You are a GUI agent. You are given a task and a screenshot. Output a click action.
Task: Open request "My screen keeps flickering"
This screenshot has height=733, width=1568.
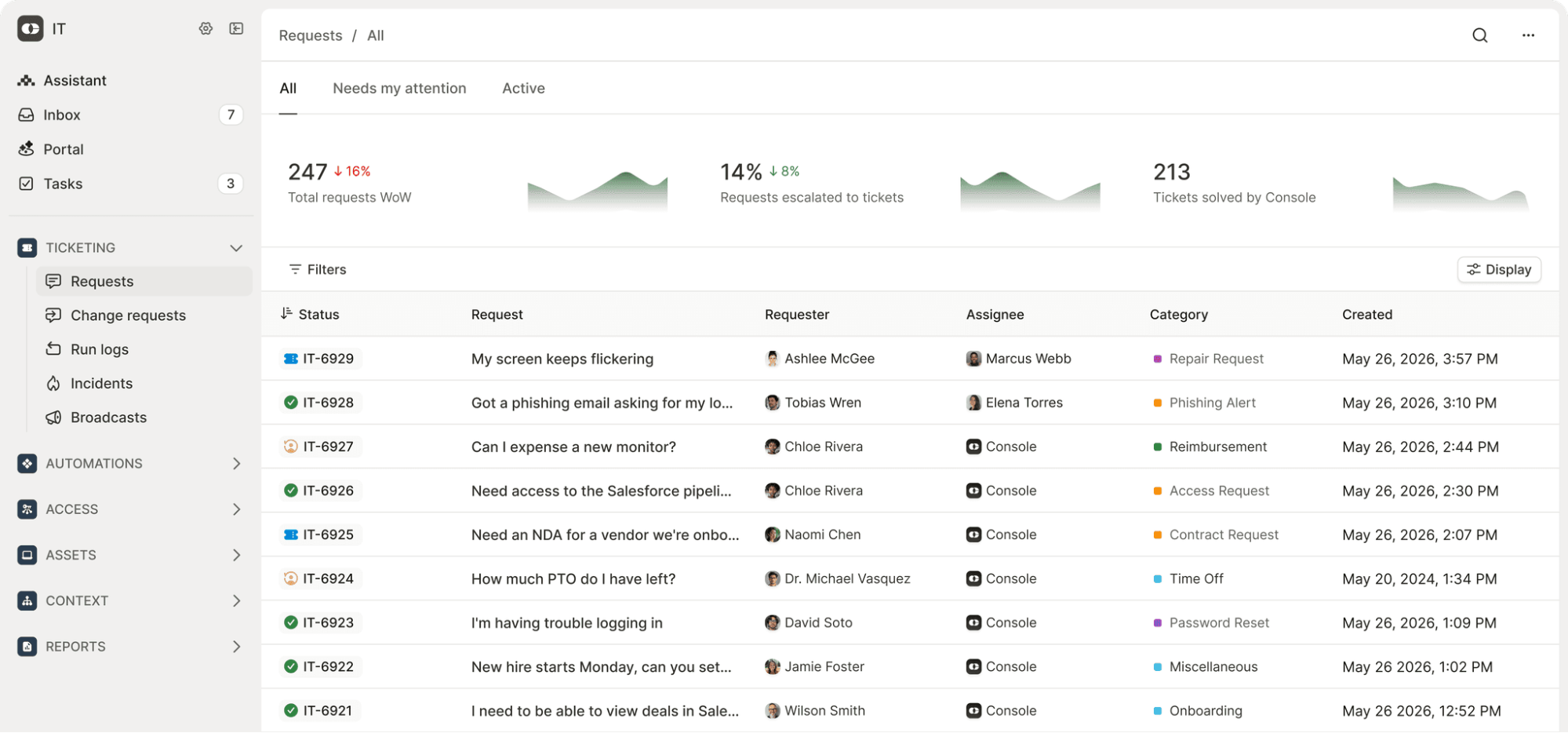pos(562,359)
